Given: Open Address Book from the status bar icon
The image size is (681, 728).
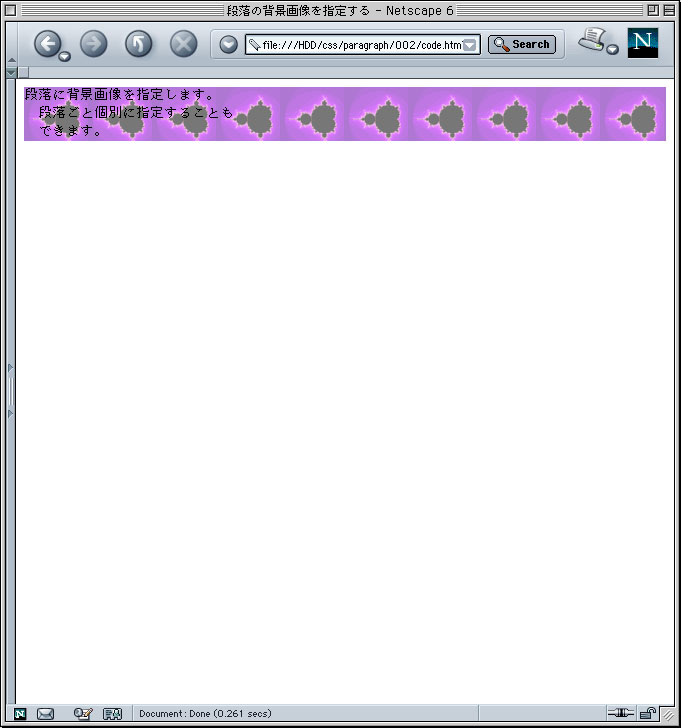Looking at the screenshot, I should (112, 714).
